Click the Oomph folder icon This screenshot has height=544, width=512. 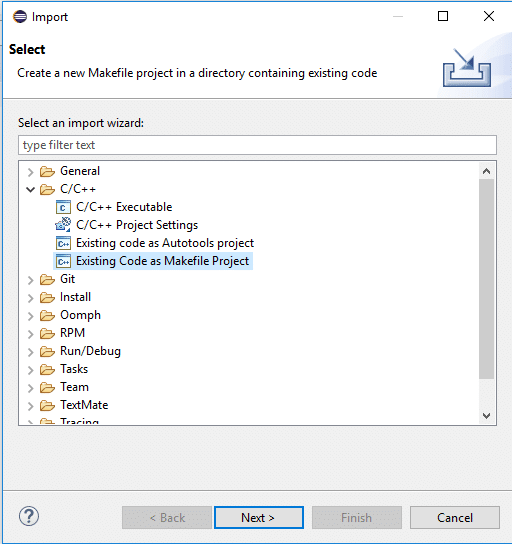tap(47, 315)
